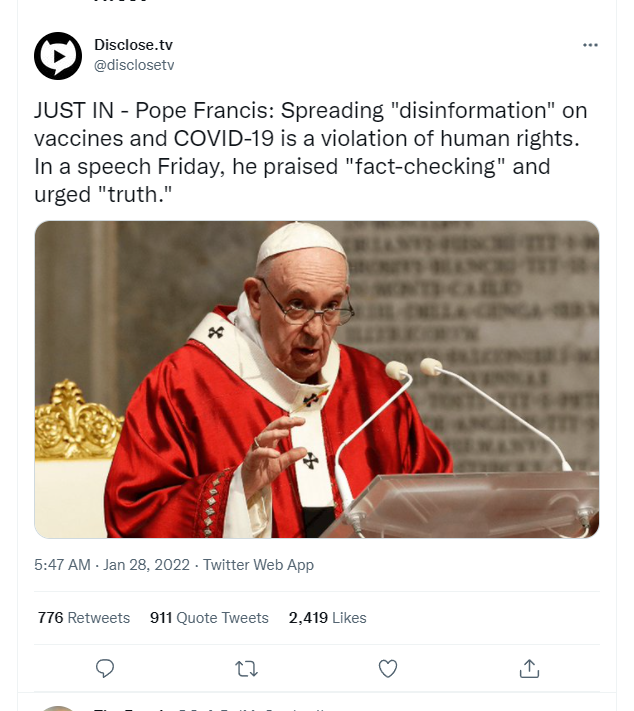This screenshot has width=634, height=711.
Task: Click the 5:47 AM Jan 28, 2022 timestamp
Action: tap(112, 565)
